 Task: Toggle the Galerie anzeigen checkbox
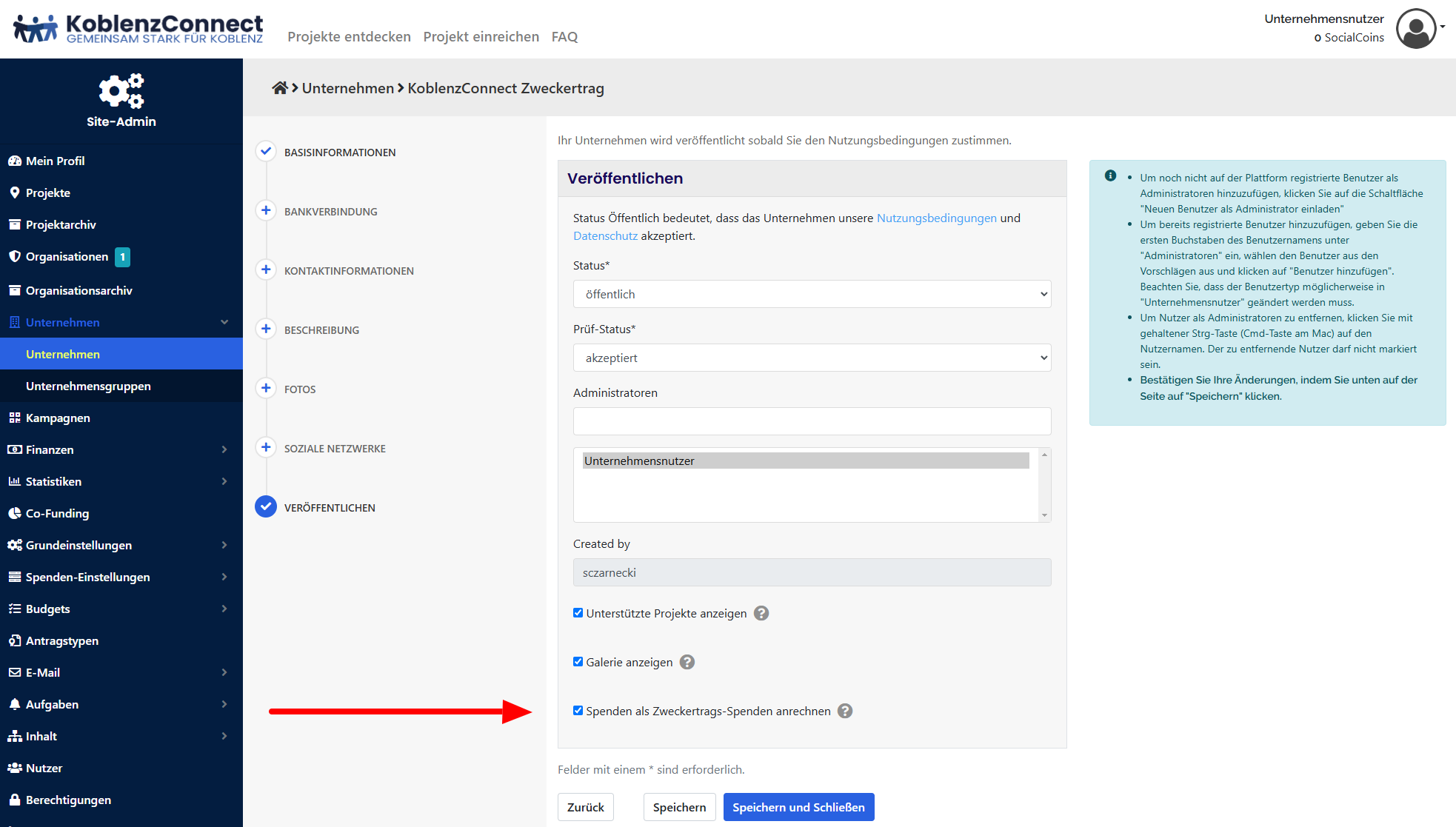578,662
